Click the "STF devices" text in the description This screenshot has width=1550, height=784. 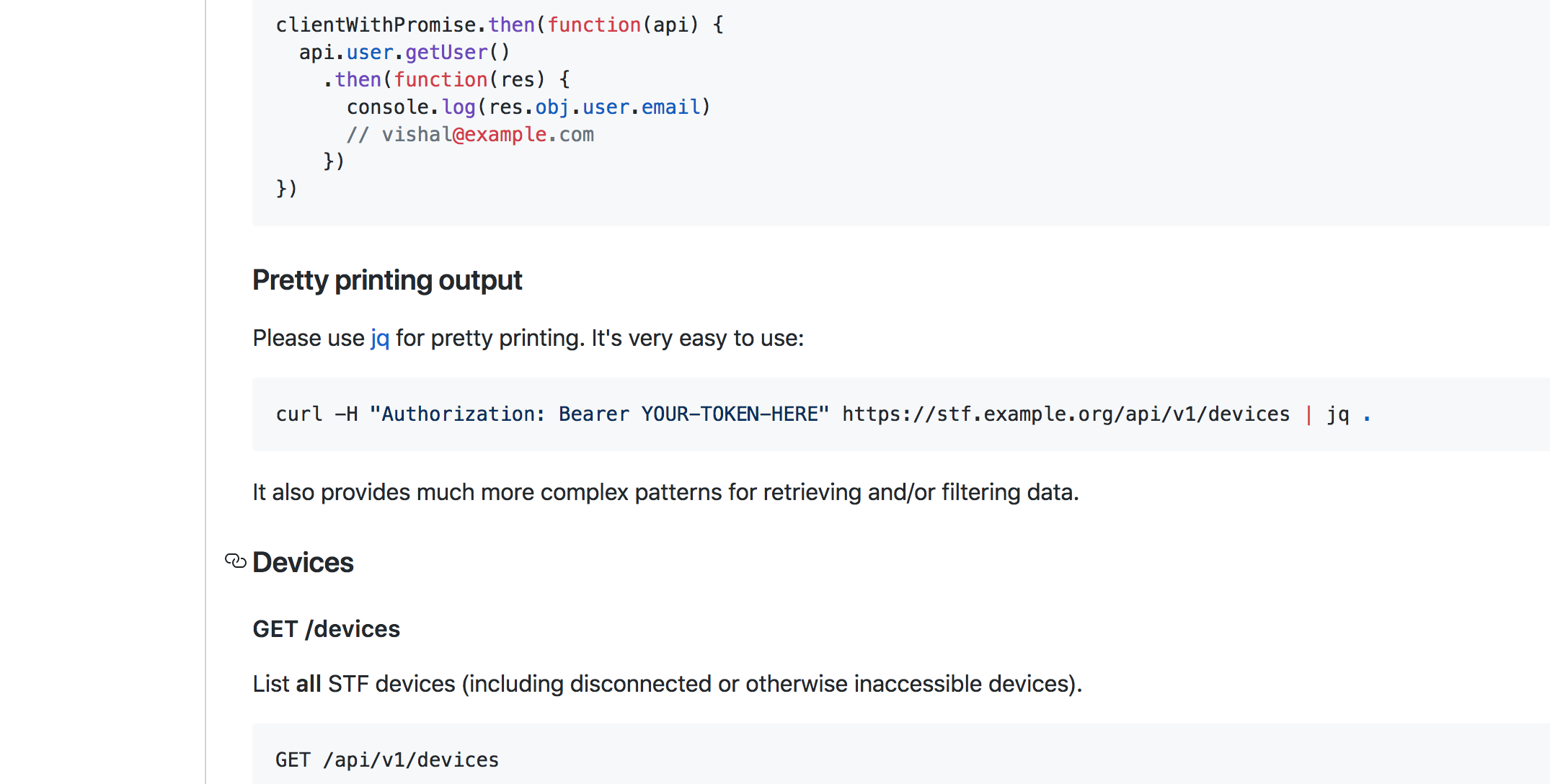[391, 684]
